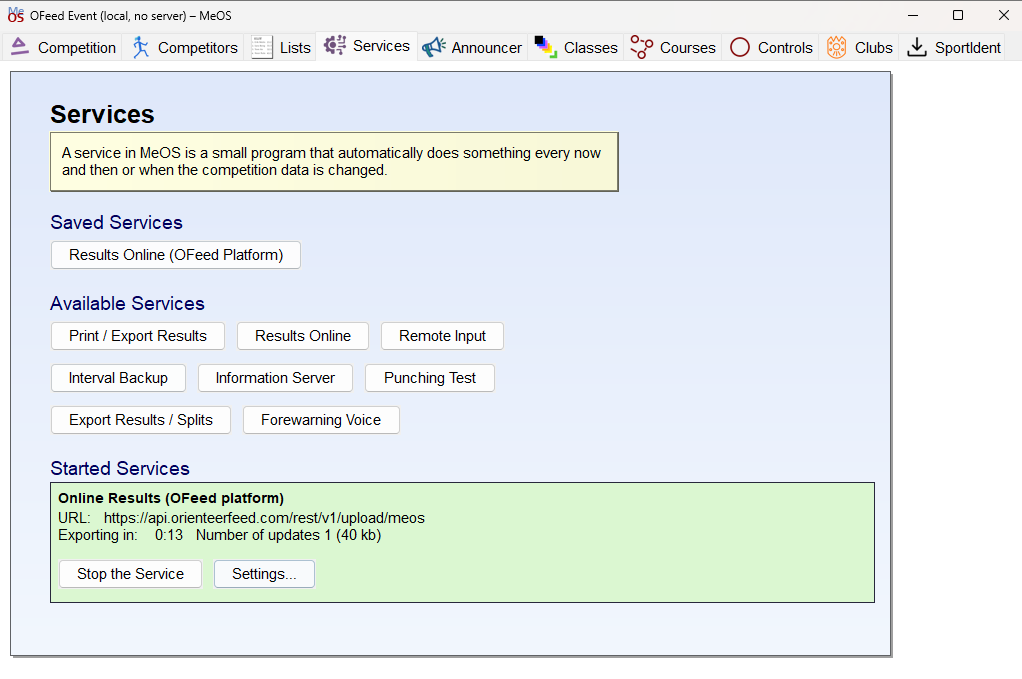Click the Started Services heading
This screenshot has height=679, width=1022.
point(120,469)
